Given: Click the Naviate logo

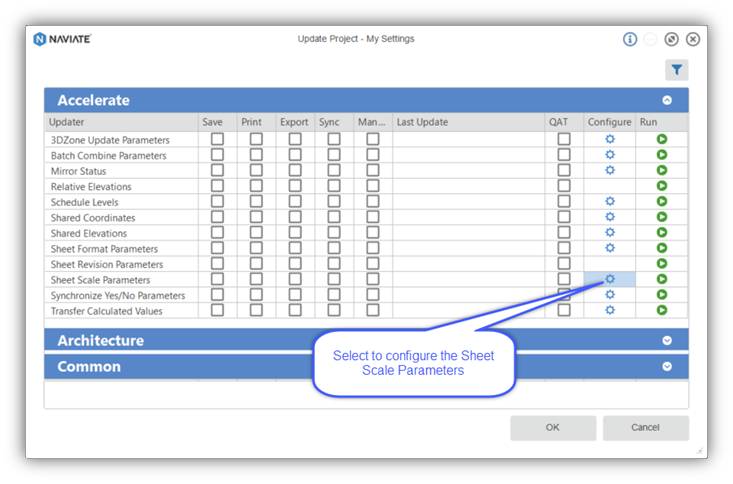Looking at the screenshot, I should [x=62, y=39].
